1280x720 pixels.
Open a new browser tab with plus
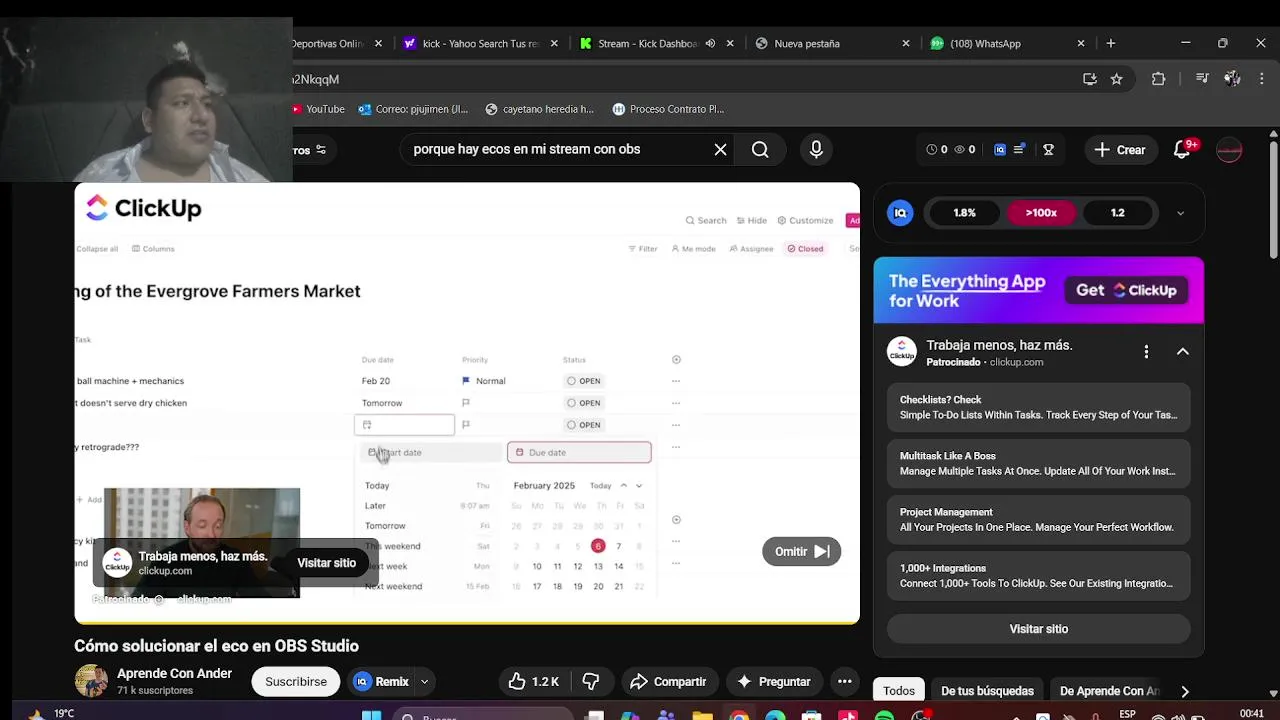[x=1110, y=43]
